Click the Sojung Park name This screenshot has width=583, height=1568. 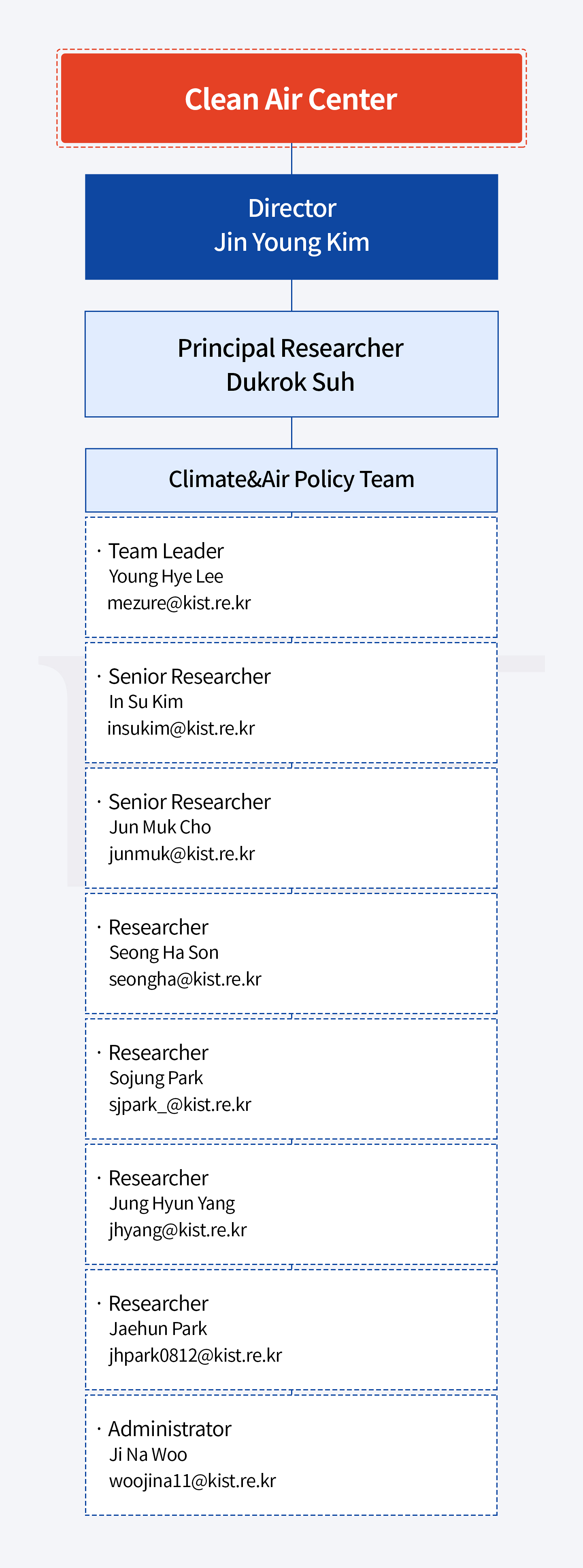tap(156, 1078)
